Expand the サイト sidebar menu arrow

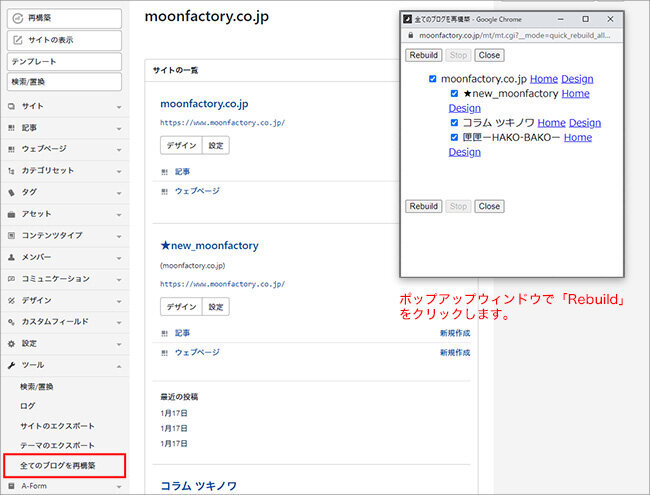[119, 107]
